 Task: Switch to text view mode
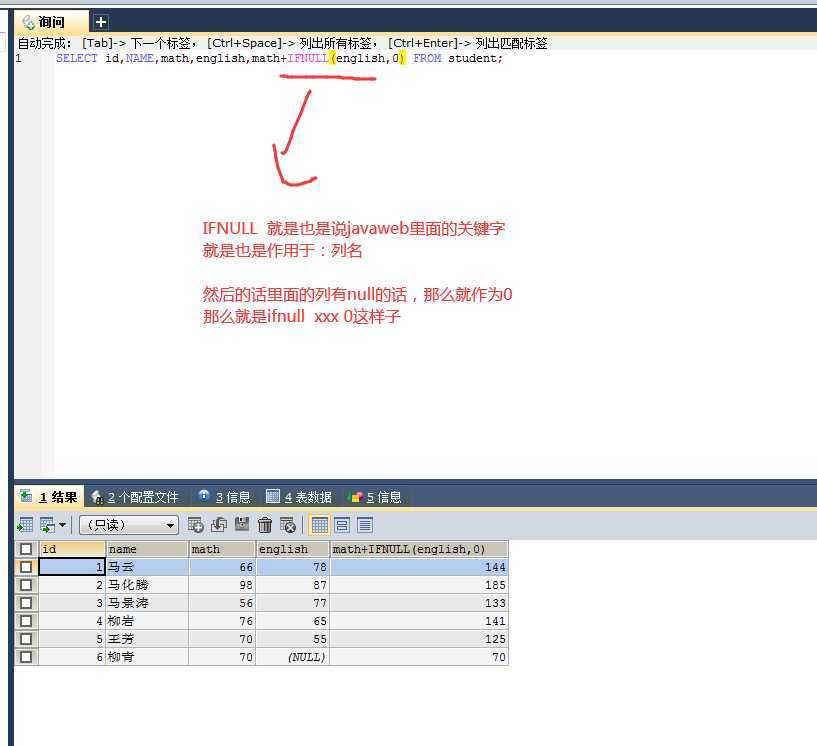coord(365,525)
